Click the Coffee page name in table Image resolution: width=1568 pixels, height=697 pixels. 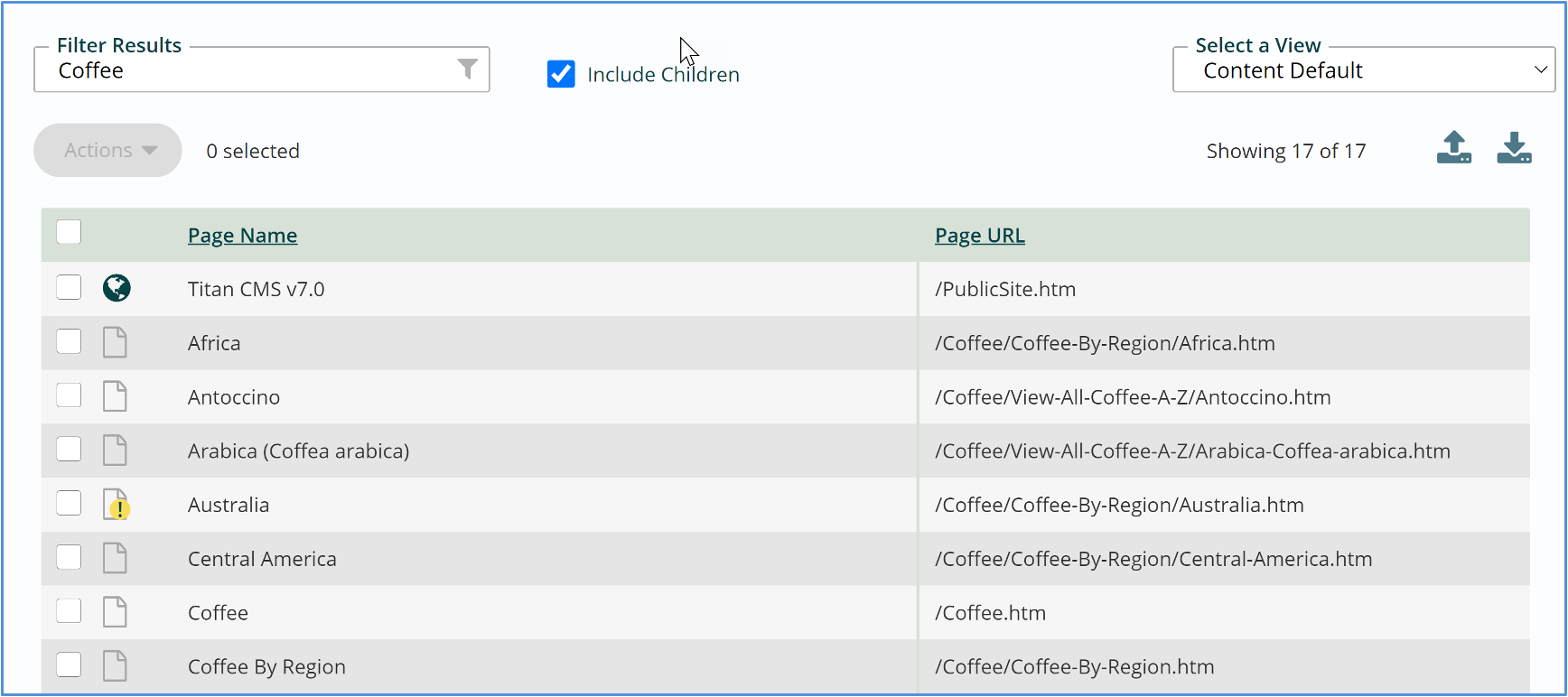[218, 613]
